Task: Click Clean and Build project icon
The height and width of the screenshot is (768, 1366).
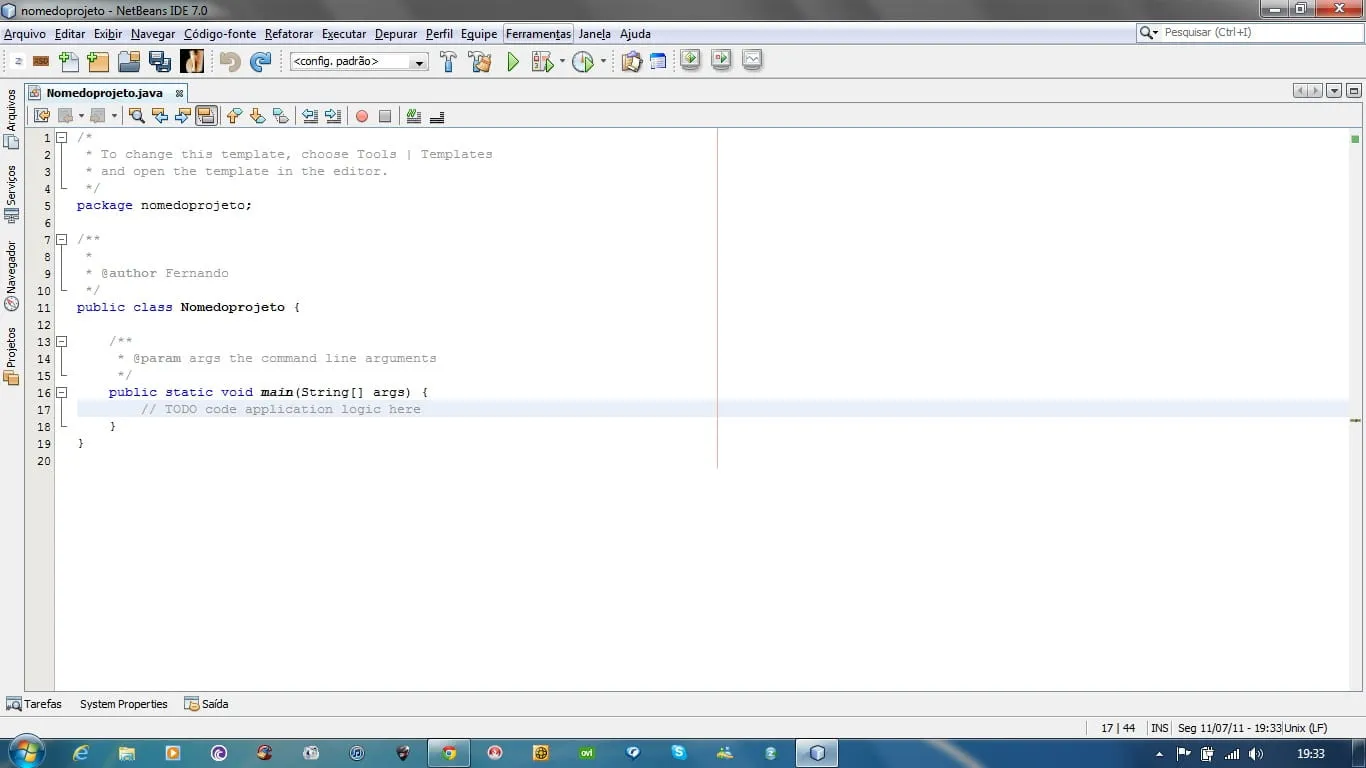Action: pos(480,62)
